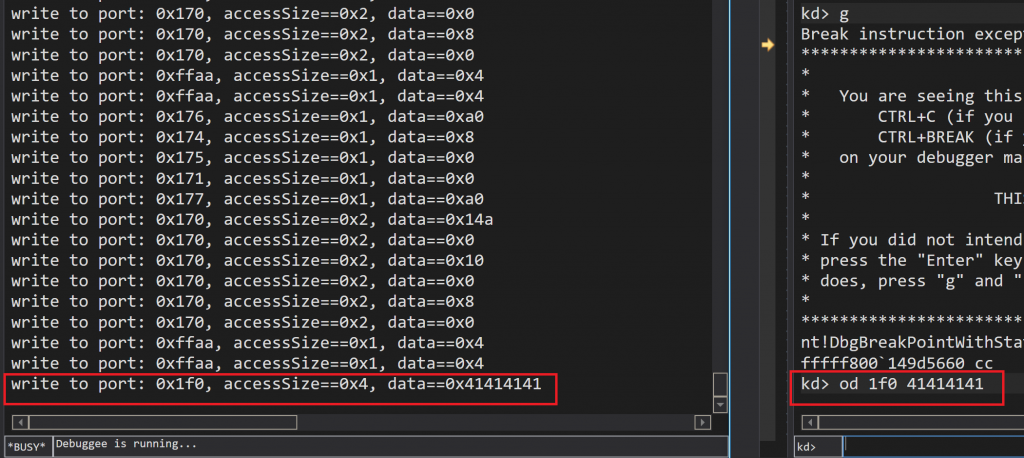This screenshot has height=458, width=1024.
Task: Click the 'nt!DbgBreakPointWithSta' symbol line
Action: tap(912, 343)
